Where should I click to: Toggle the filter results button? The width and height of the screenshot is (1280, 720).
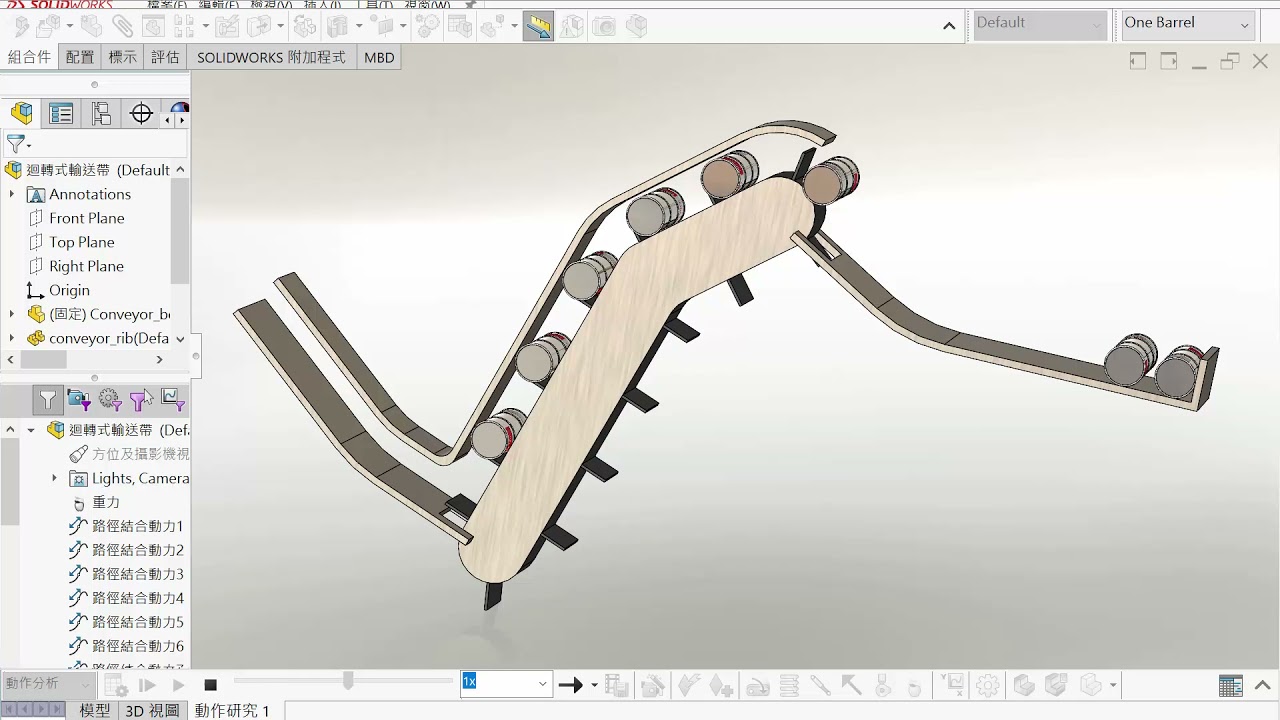(172, 400)
